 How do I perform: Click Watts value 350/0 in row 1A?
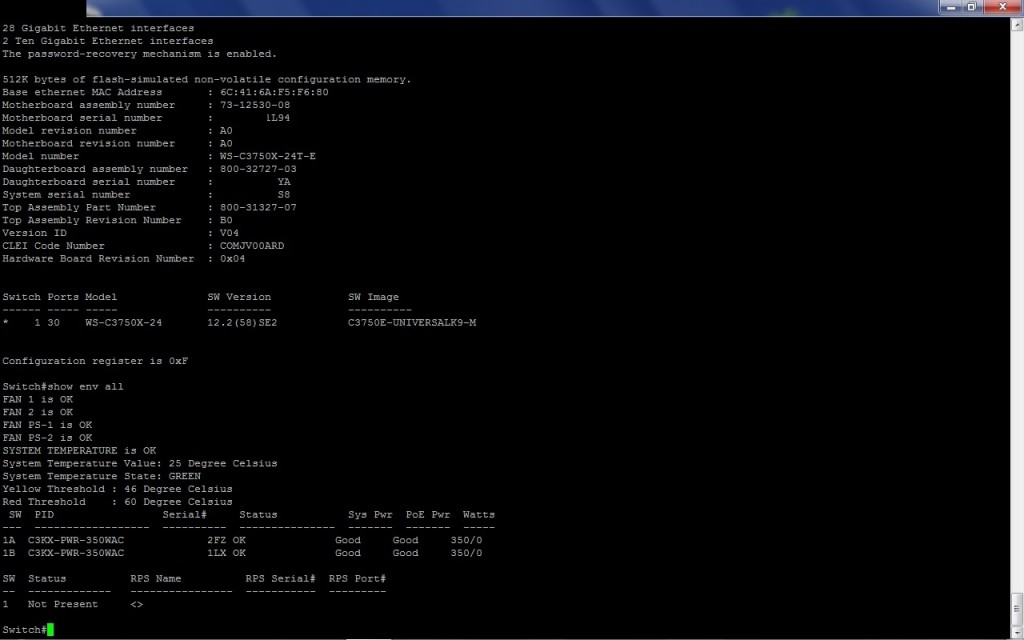(466, 540)
